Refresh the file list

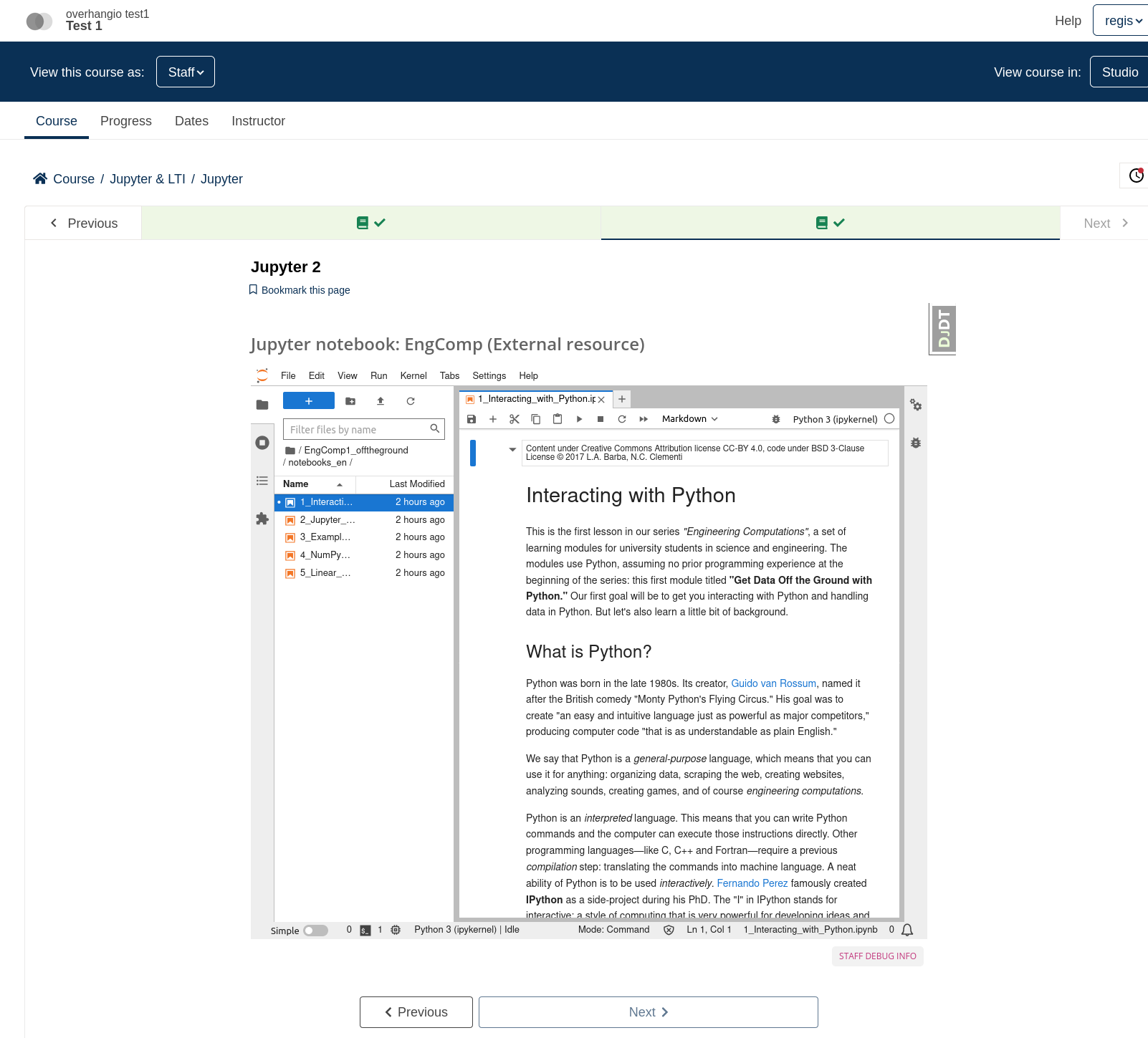pos(410,400)
